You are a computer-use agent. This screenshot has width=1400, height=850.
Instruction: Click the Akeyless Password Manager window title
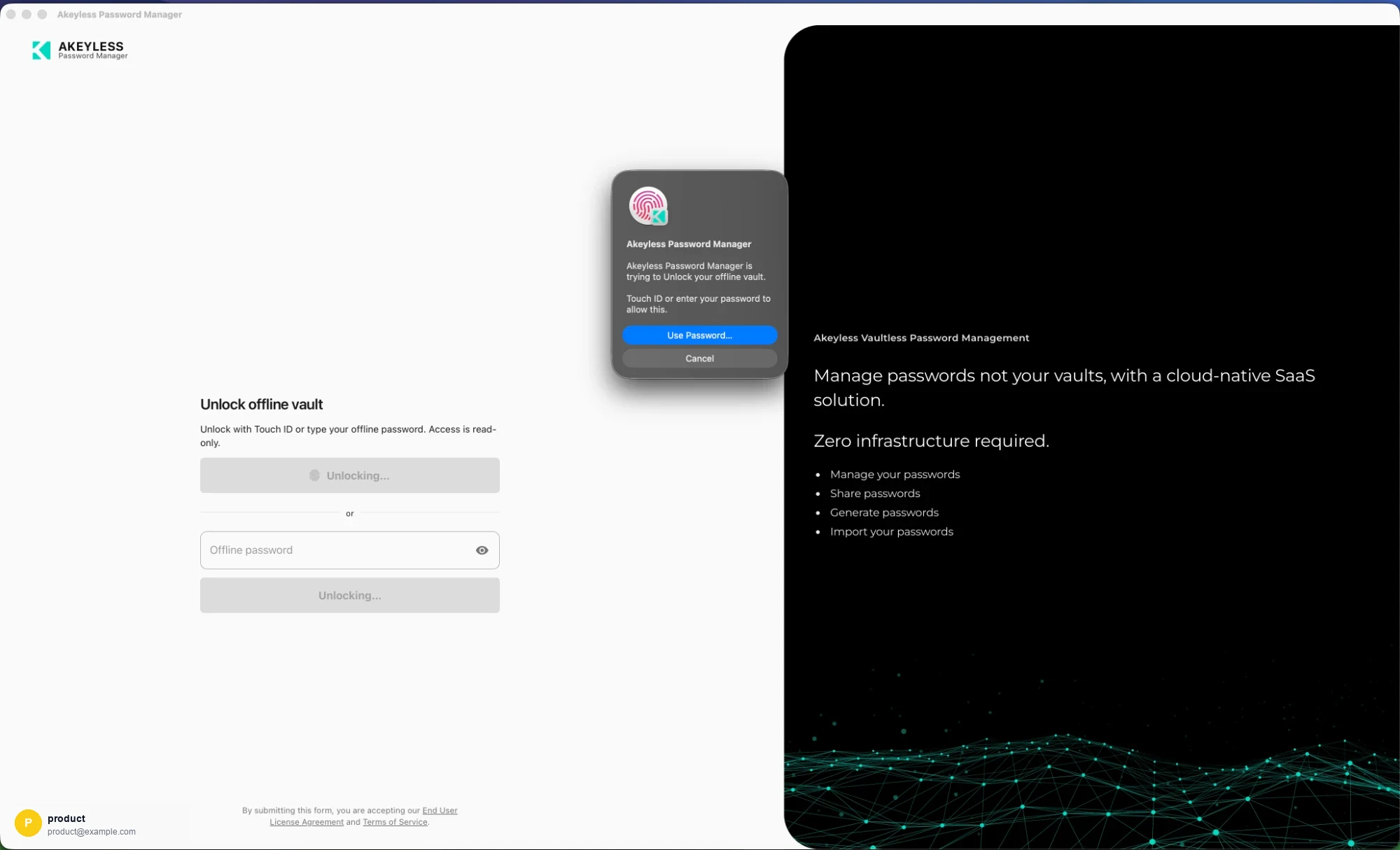pos(120,14)
